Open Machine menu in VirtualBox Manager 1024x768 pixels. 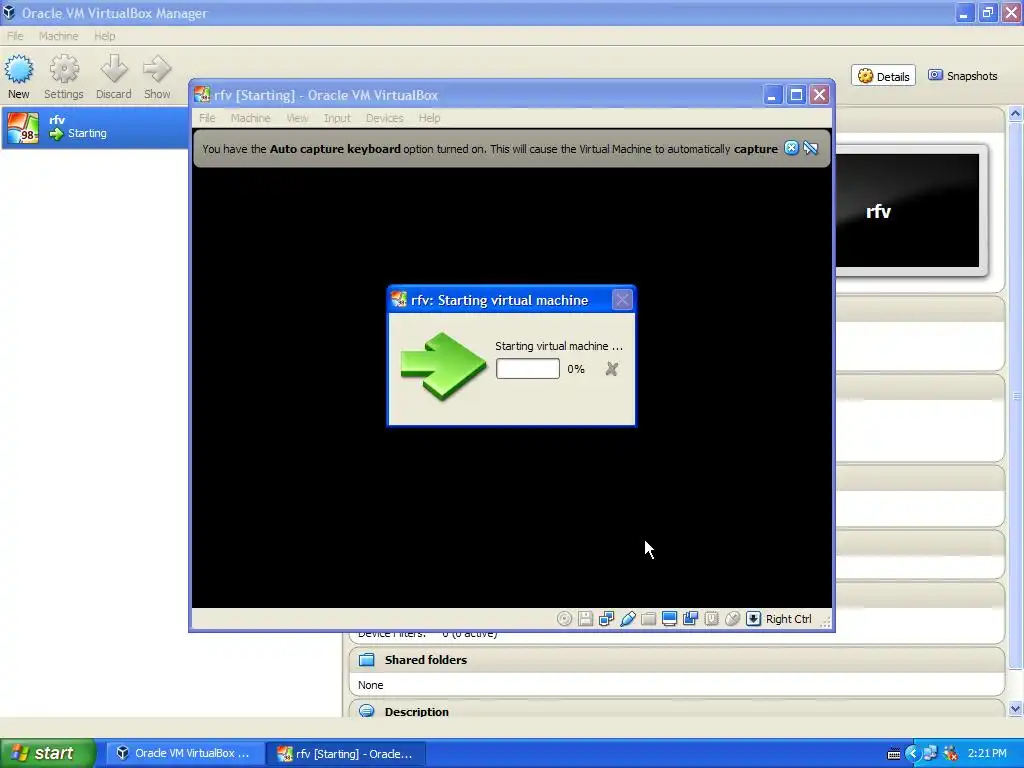[x=58, y=36]
